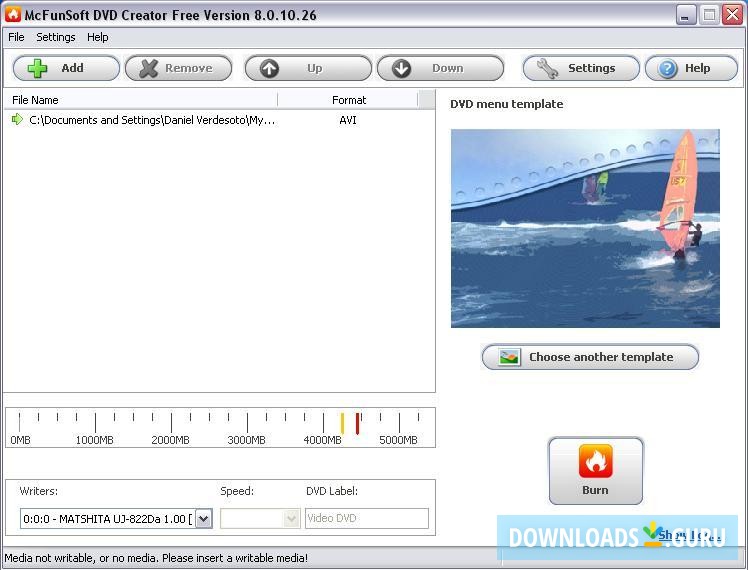Click the status bar media warning text

[156, 558]
